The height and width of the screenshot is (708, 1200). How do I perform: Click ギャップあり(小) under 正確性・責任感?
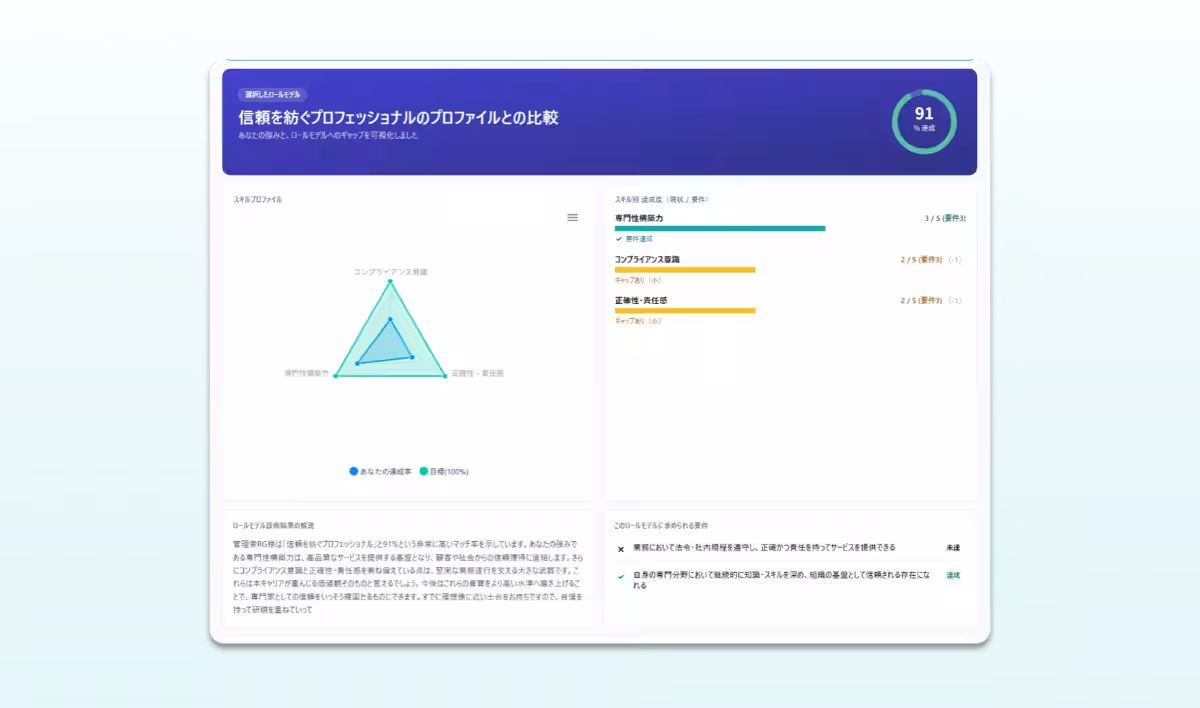point(638,321)
